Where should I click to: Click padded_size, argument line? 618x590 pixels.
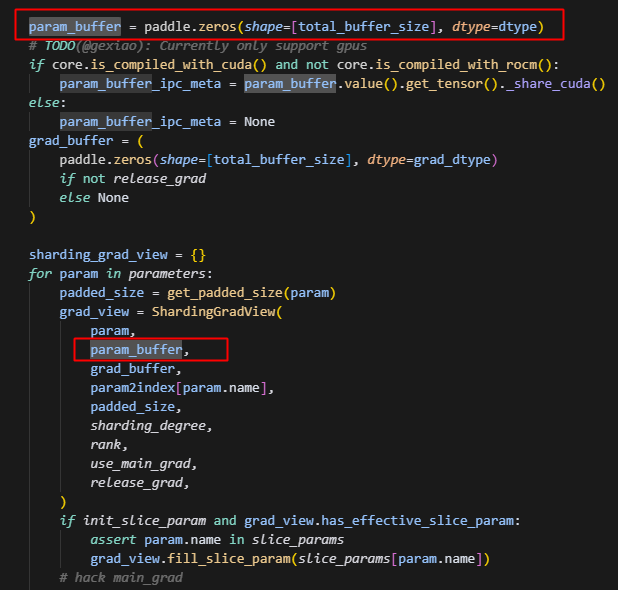coord(136,407)
